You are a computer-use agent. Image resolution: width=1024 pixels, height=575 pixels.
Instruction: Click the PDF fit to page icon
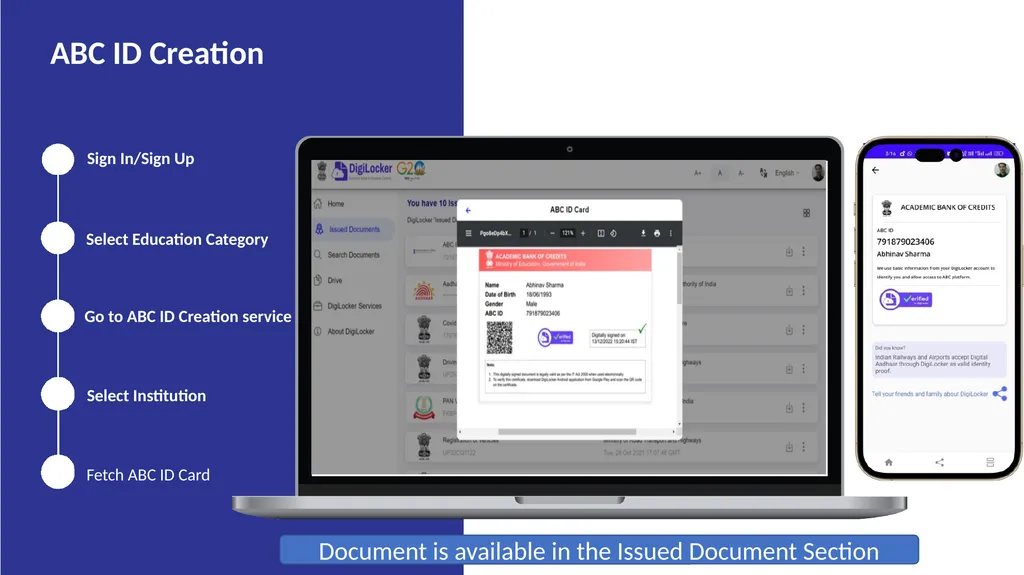click(601, 233)
